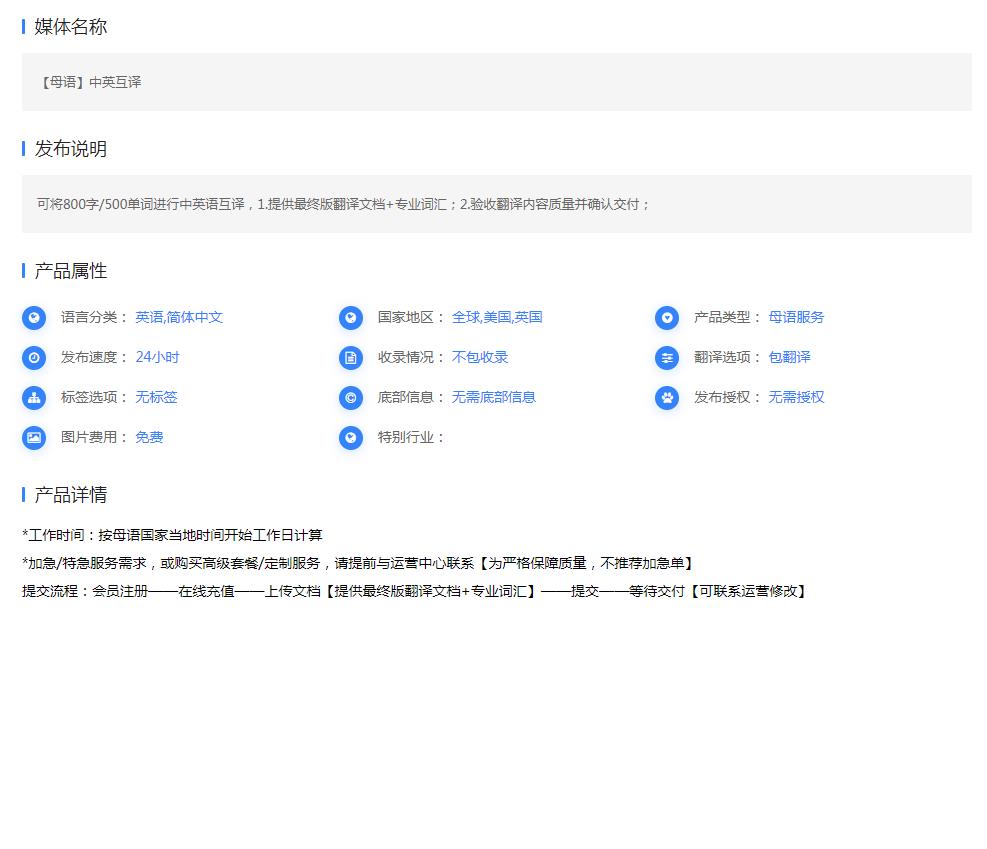Click the *加急/特急服务需求 line
987x849 pixels.
[x=358, y=563]
